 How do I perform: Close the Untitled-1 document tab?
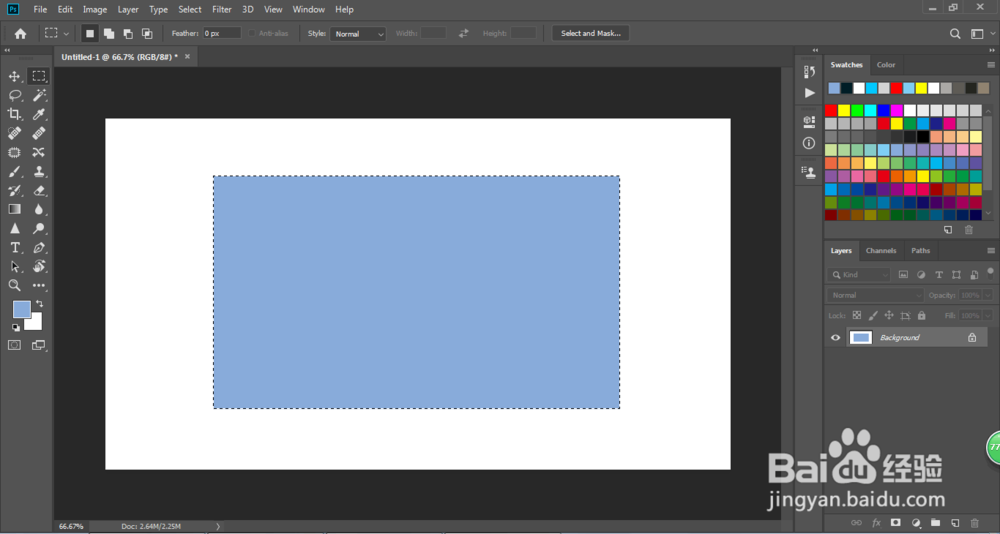pyautogui.click(x=187, y=57)
